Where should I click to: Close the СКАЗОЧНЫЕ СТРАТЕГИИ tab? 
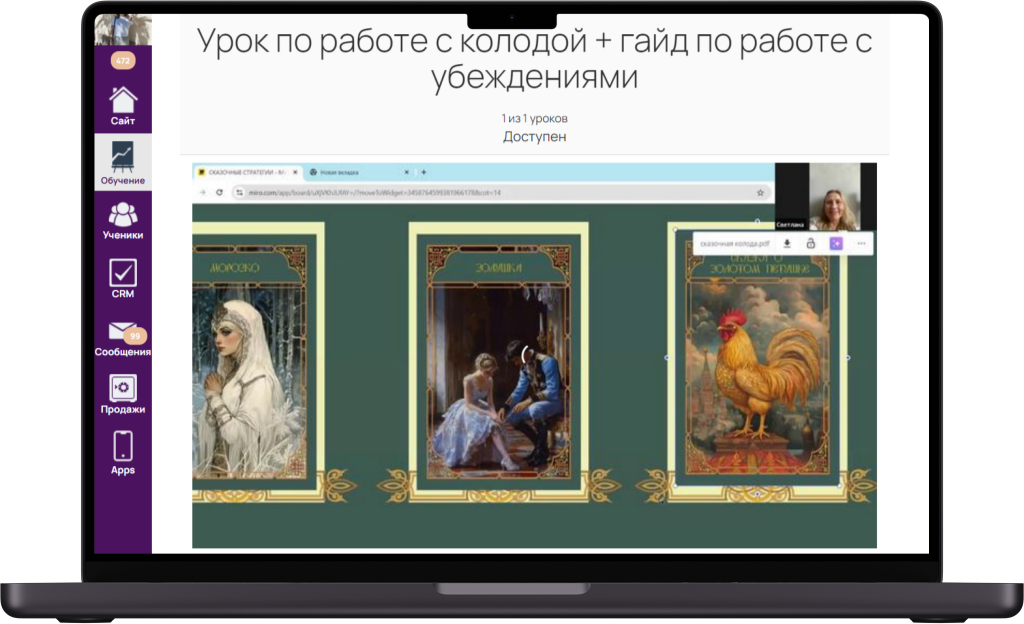(x=295, y=172)
